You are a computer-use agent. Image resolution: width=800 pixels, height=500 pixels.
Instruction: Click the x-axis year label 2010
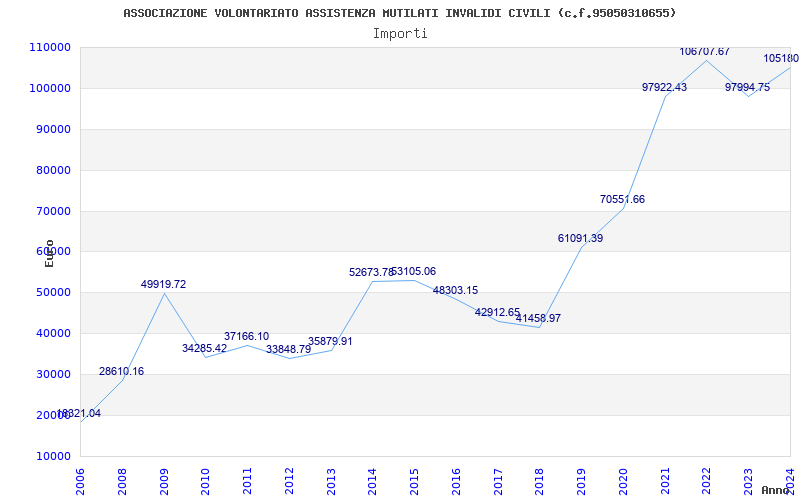click(206, 482)
